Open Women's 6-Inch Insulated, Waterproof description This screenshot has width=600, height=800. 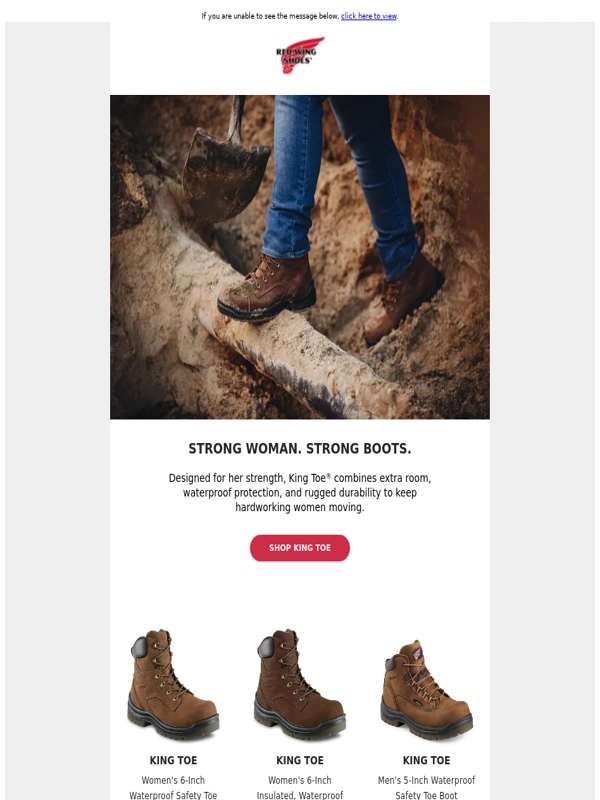coord(300,787)
